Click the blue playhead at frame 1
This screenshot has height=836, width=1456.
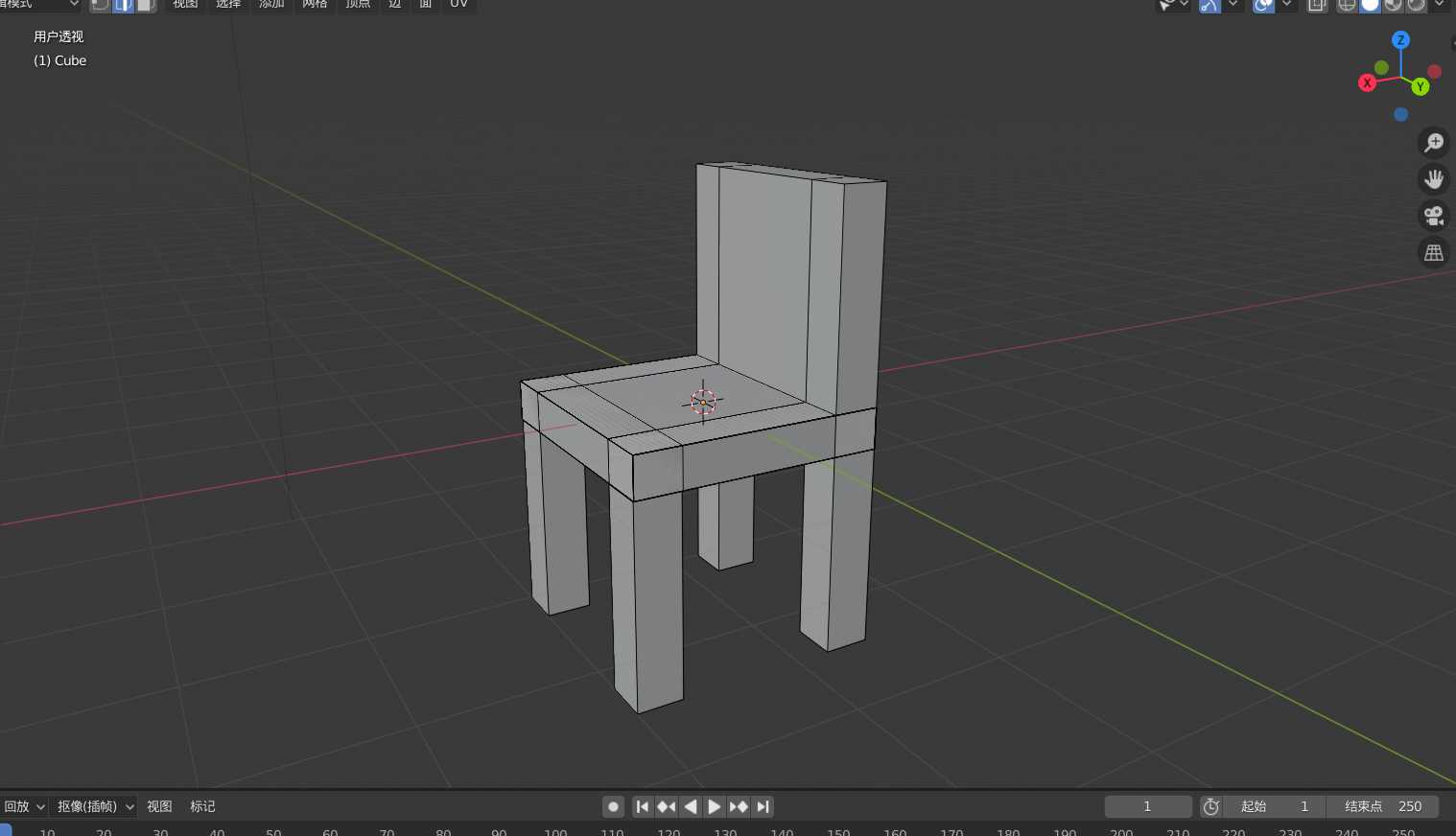pyautogui.click(x=5, y=830)
